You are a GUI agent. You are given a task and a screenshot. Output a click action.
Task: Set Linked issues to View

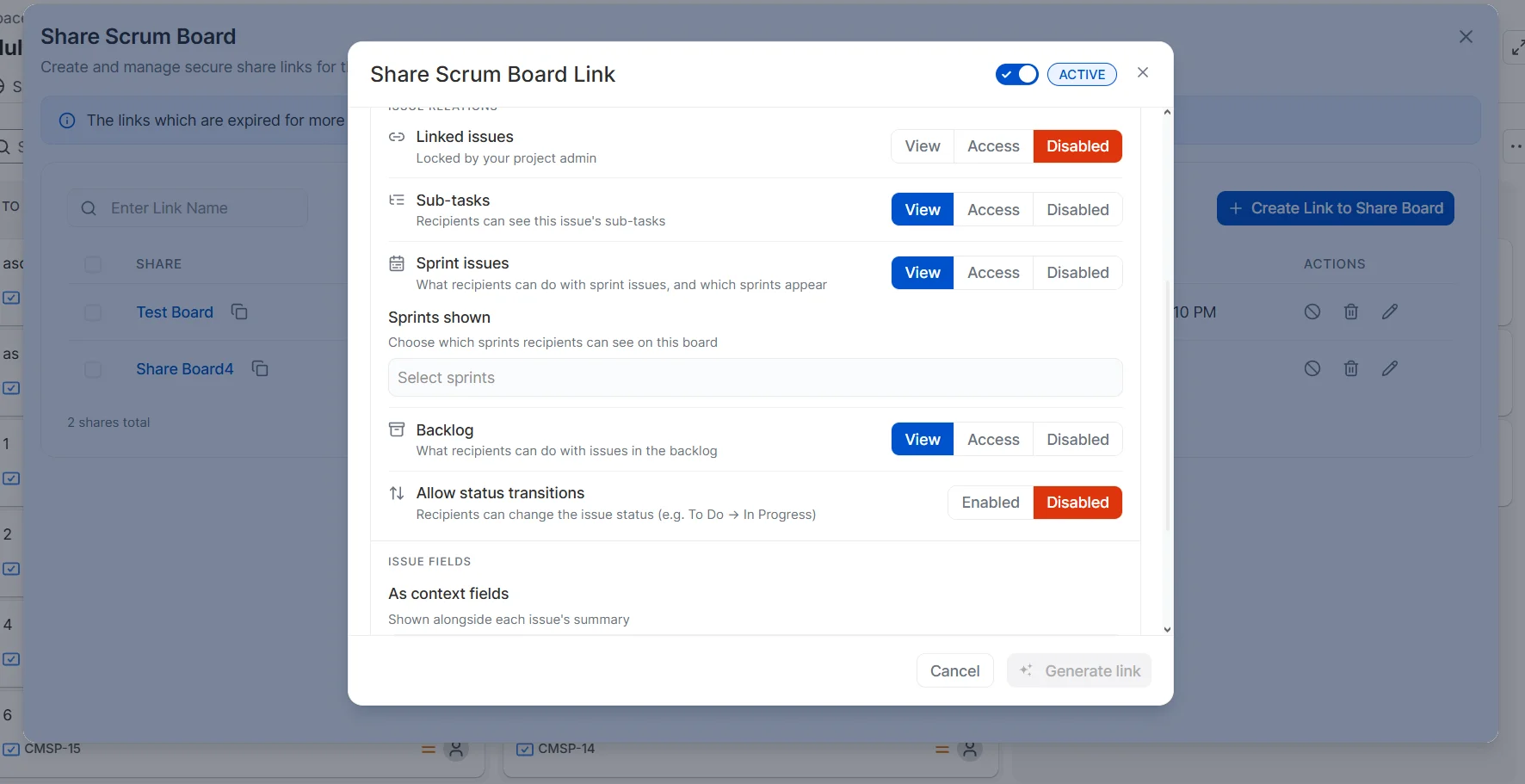point(923,146)
